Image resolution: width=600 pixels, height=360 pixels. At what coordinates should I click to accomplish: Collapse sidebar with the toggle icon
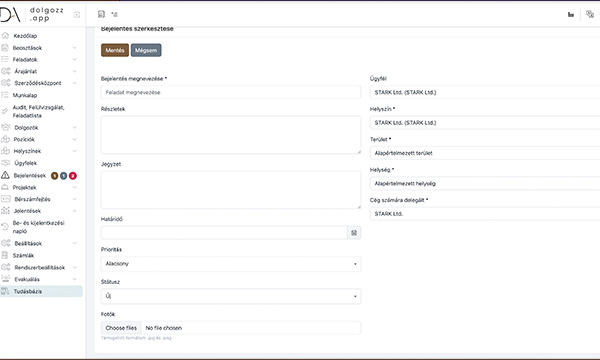(x=77, y=15)
